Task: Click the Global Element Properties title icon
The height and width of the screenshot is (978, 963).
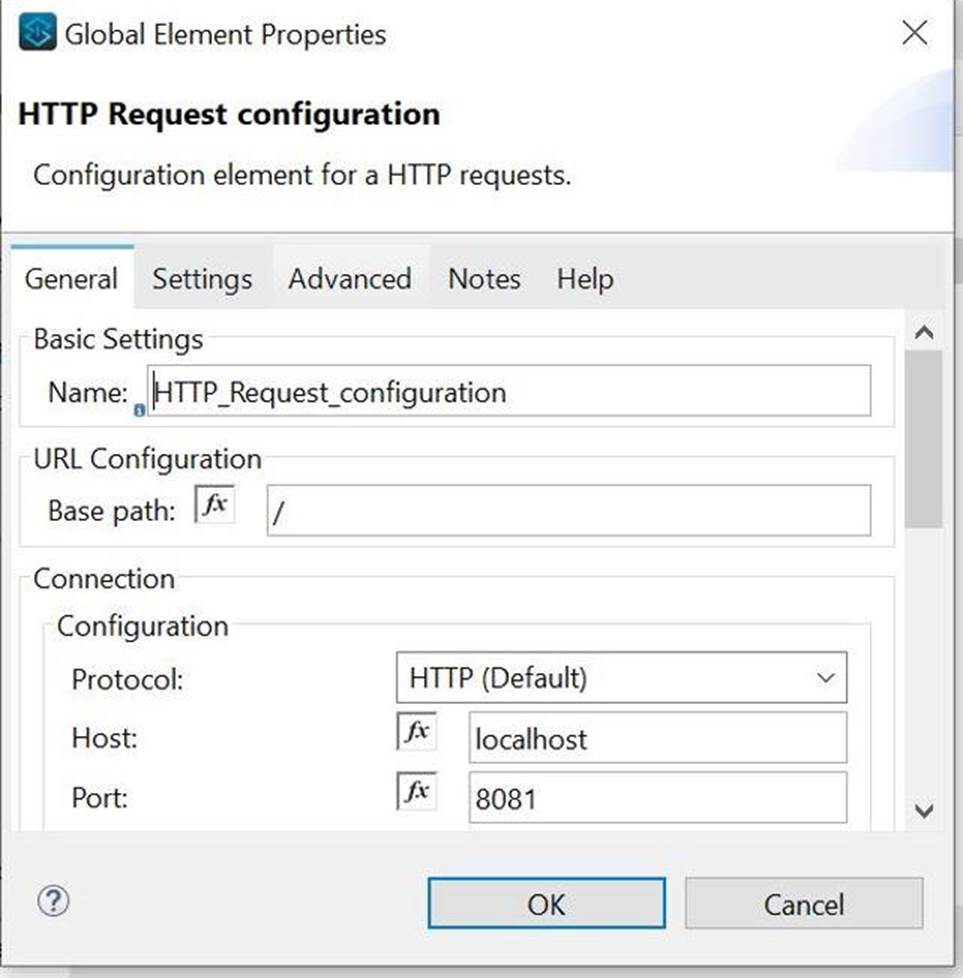Action: click(38, 34)
